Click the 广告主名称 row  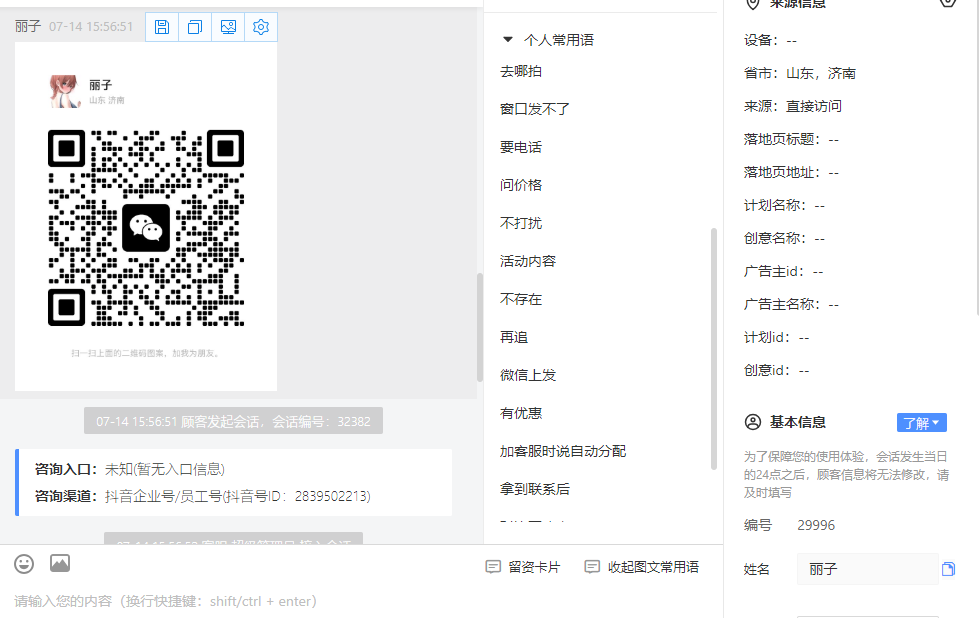click(791, 305)
